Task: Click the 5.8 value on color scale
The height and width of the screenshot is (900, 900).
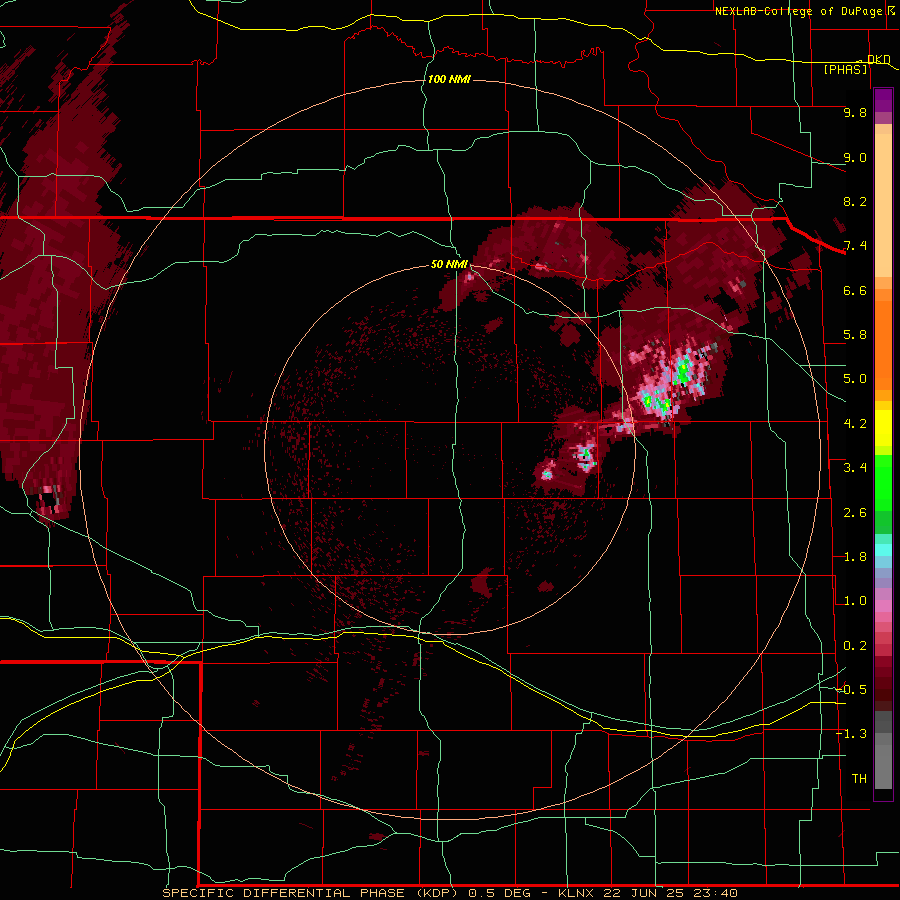Action: (x=855, y=335)
